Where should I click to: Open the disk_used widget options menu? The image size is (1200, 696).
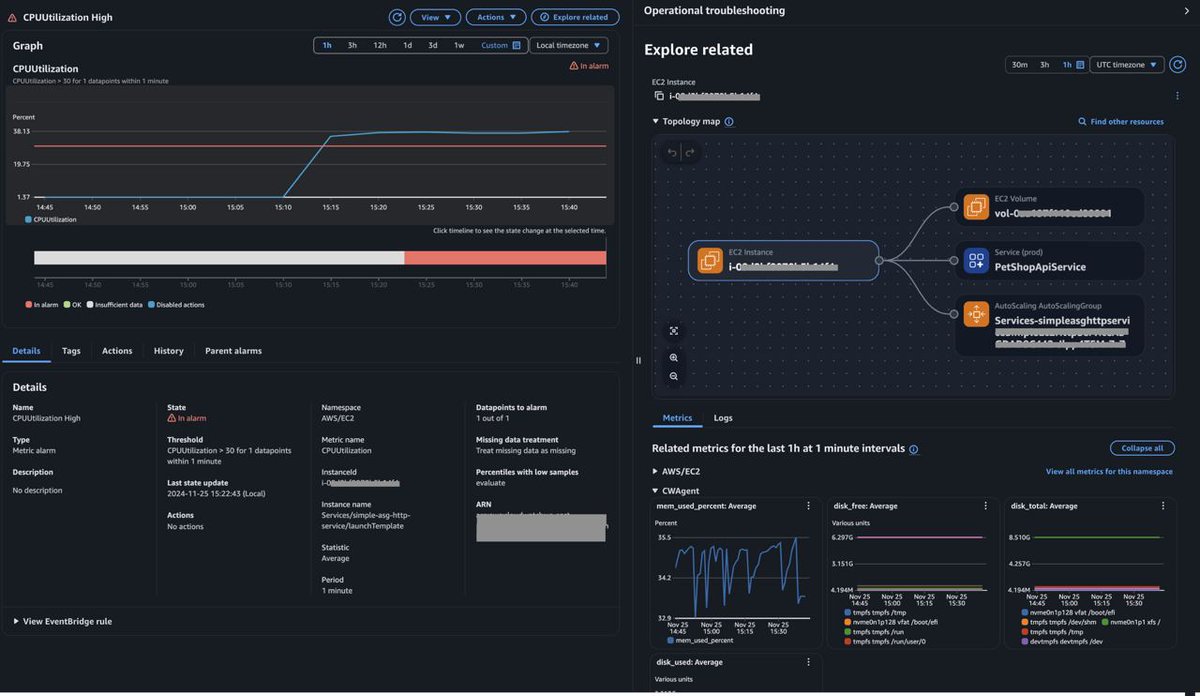coord(808,662)
